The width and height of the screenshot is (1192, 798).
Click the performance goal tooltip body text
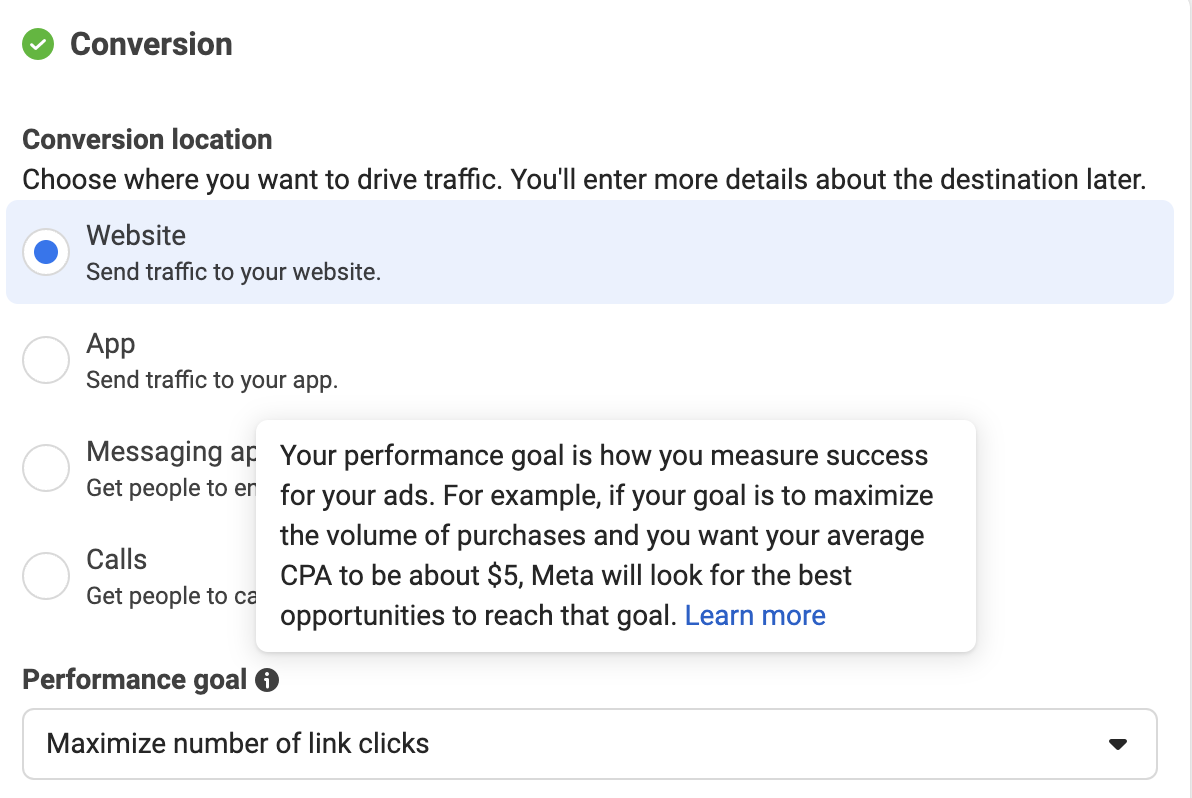[x=606, y=535]
